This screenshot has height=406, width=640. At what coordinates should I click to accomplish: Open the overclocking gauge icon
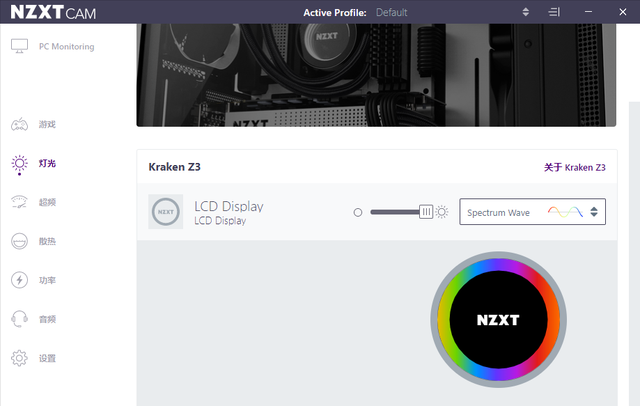[19, 202]
